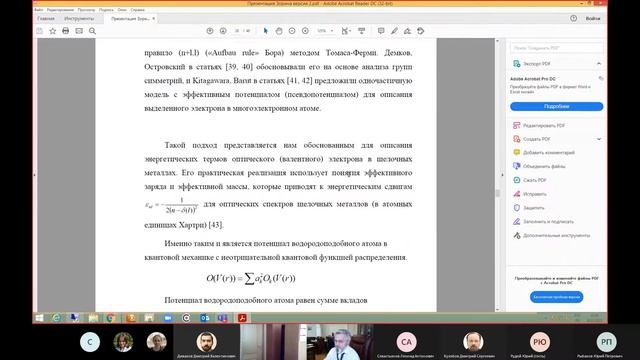Viewport: 640px width, 360px height.
Task: Open the Файл menu
Action: click(39, 10)
